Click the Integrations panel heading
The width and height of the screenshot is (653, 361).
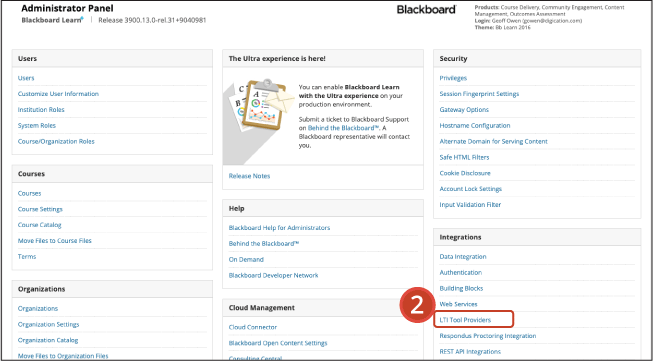coord(460,237)
